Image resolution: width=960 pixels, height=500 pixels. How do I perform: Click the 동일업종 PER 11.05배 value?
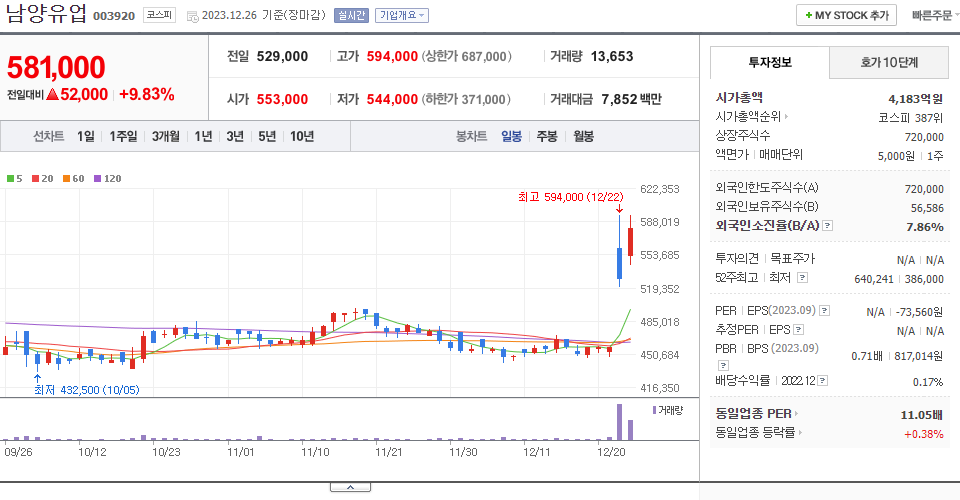pyautogui.click(x=921, y=415)
